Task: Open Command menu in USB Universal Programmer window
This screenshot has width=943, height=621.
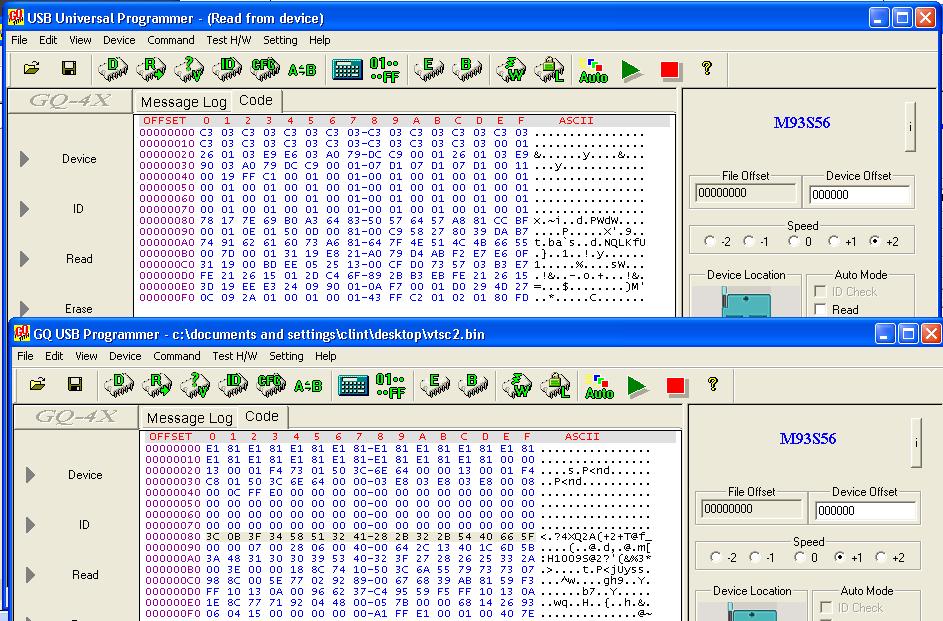Action: pyautogui.click(x=171, y=40)
